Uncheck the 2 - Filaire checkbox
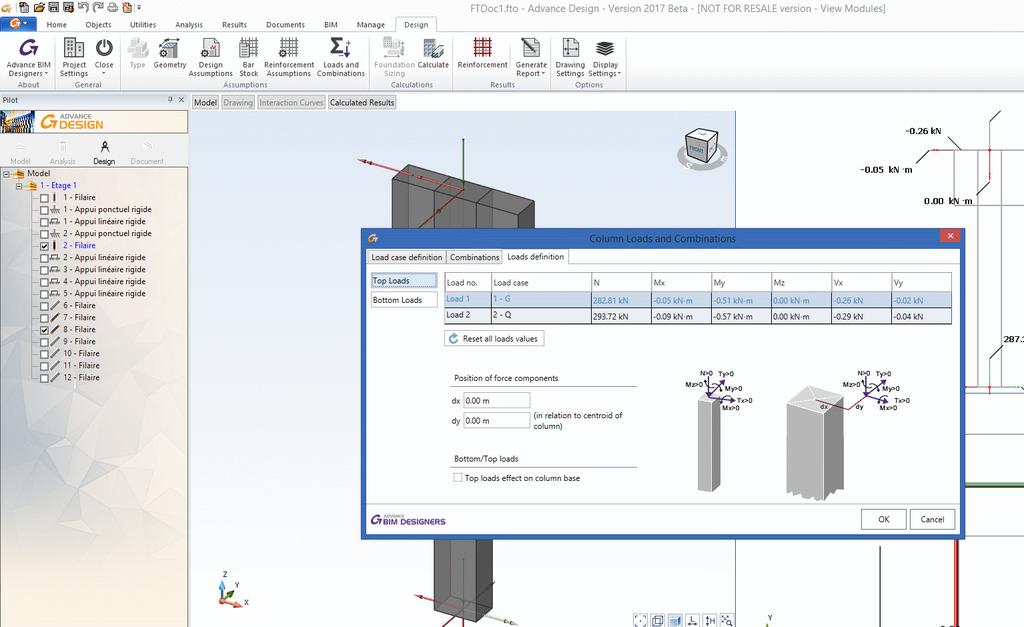 pyautogui.click(x=44, y=246)
